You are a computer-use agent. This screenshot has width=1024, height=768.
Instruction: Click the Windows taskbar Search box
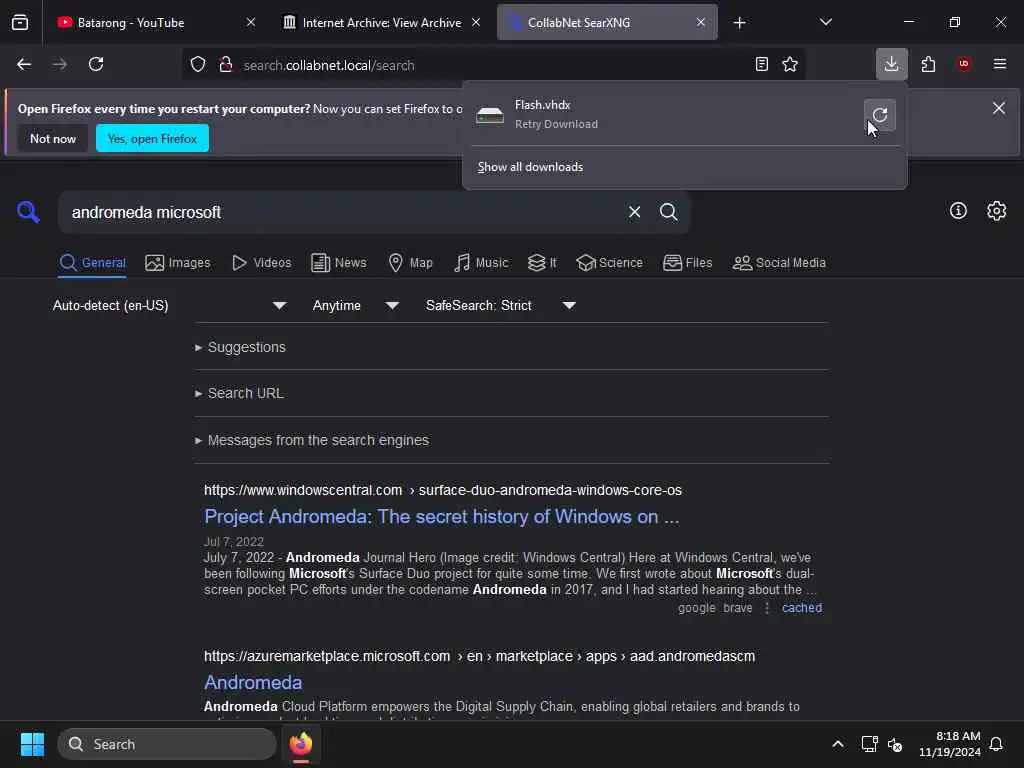tap(167, 744)
